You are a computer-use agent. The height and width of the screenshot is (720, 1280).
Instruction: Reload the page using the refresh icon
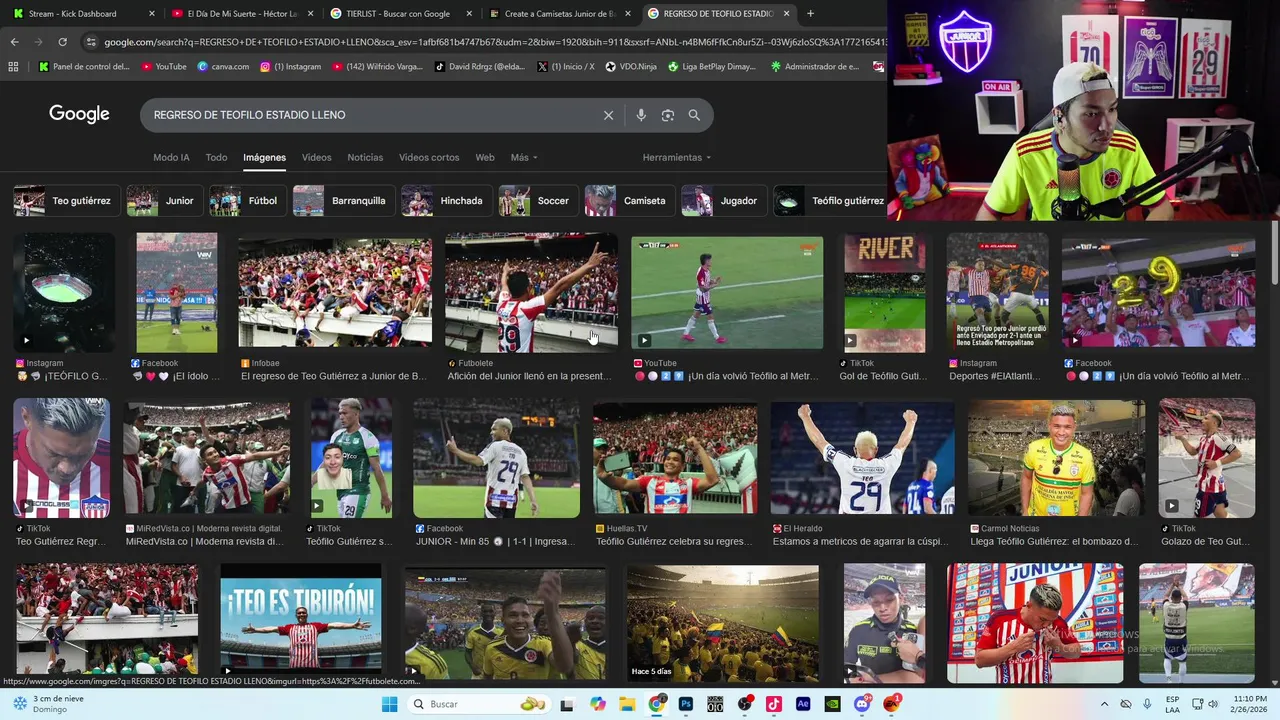point(62,42)
